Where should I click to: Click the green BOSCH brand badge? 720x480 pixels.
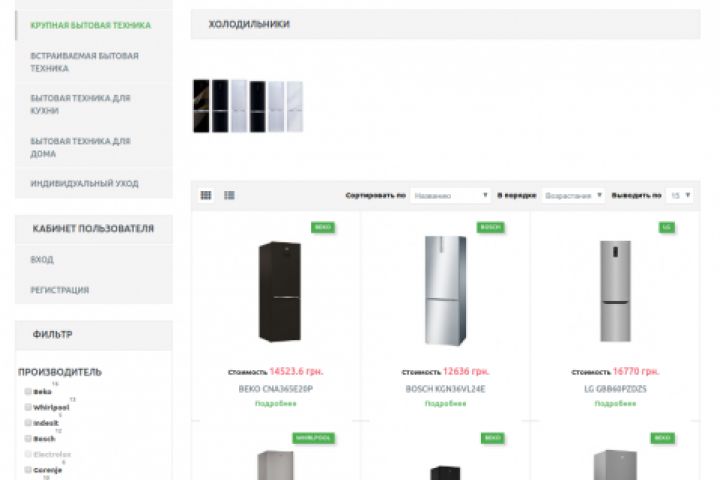(x=490, y=227)
